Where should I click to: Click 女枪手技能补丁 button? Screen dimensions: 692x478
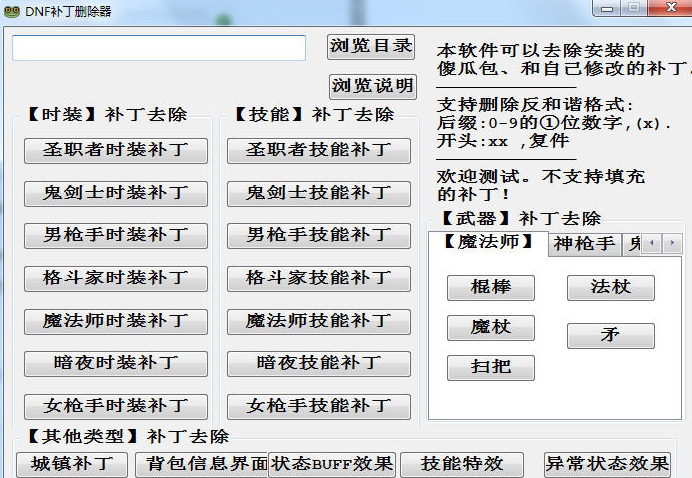[x=319, y=406]
